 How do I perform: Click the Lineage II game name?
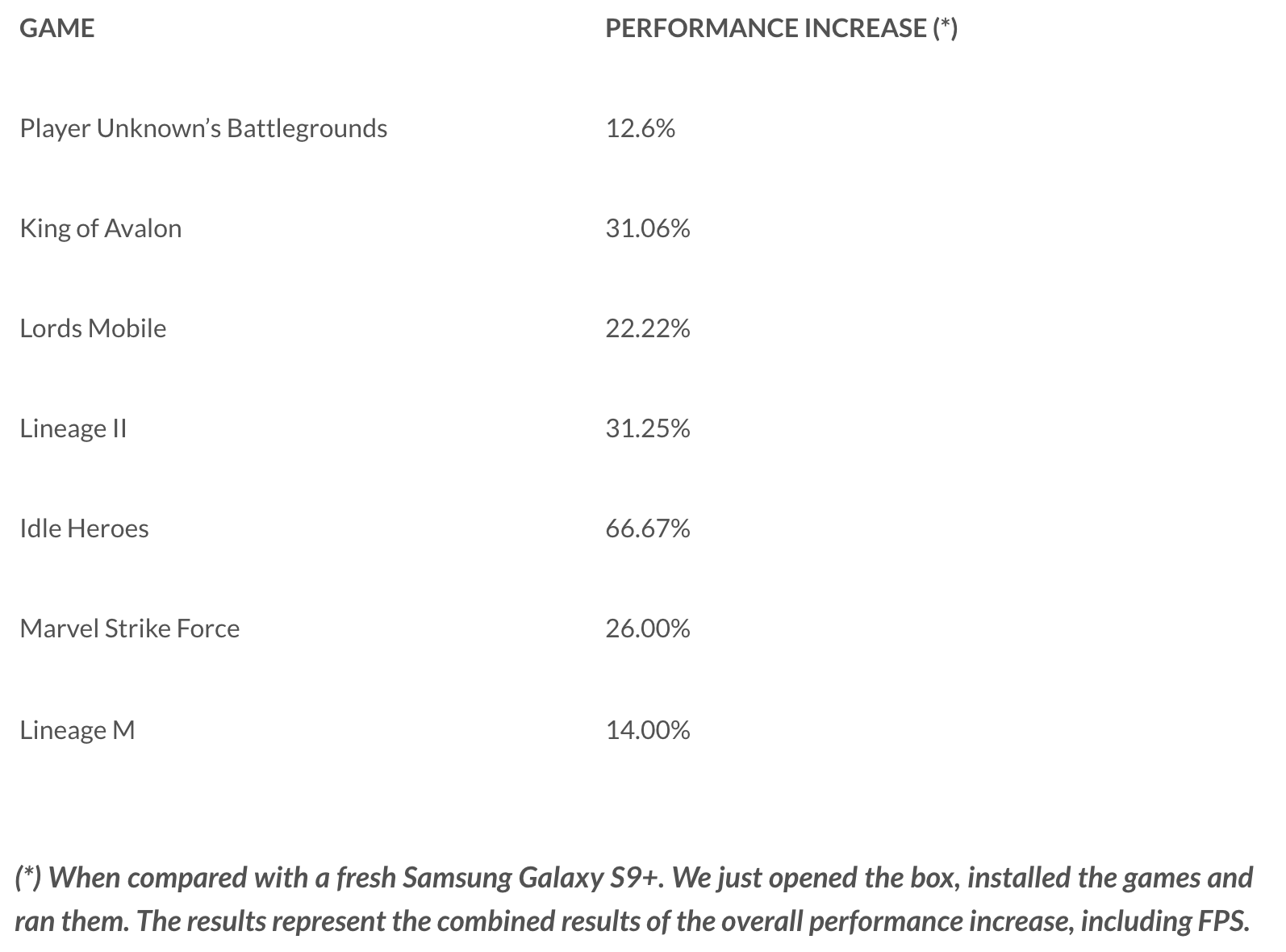pos(73,428)
